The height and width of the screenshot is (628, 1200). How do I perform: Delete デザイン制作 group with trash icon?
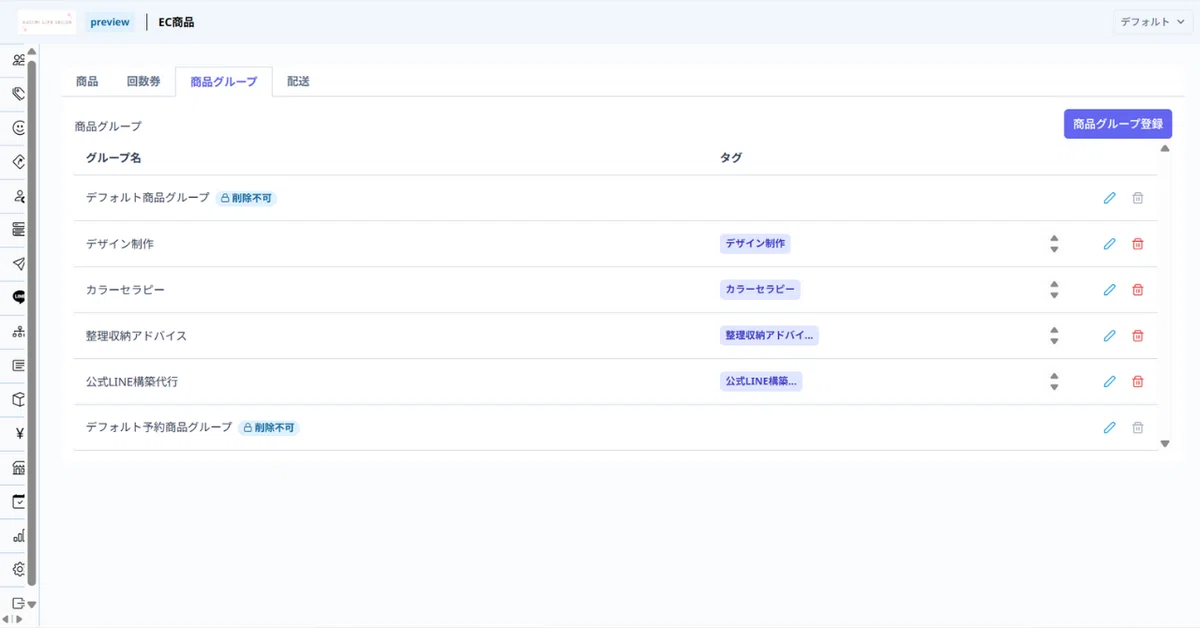pos(1137,244)
